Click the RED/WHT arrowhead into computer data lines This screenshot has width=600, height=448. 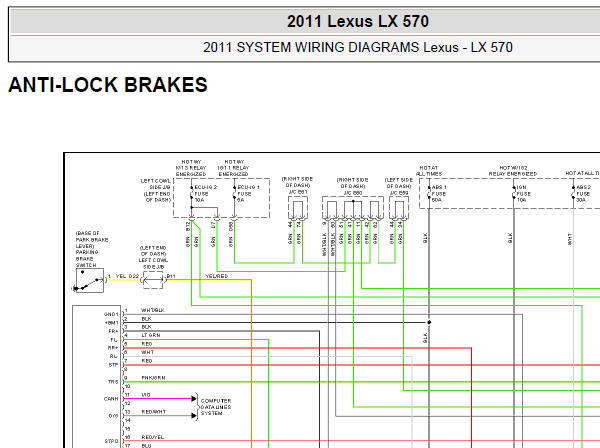[x=194, y=416]
